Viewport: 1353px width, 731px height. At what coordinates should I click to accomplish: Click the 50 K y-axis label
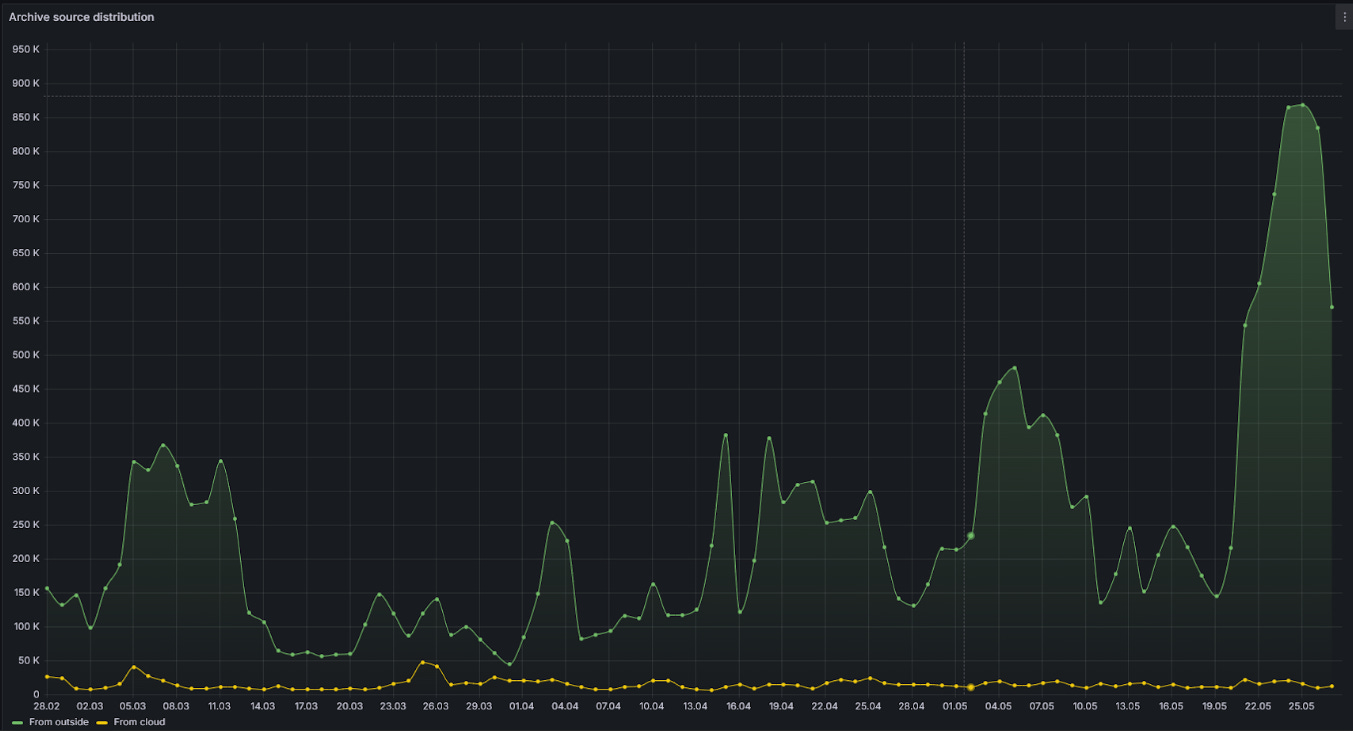click(28, 661)
